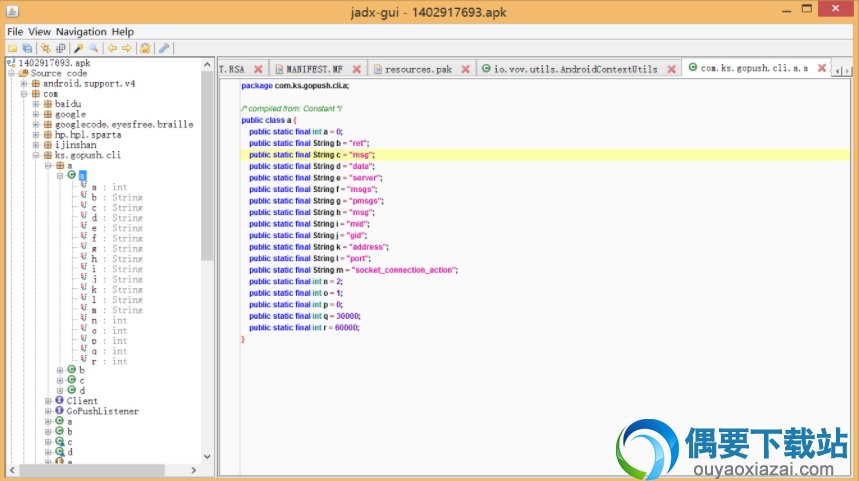This screenshot has height=481, width=859.
Task: Click field icon beside 'e : String'
Action: [x=84, y=226]
